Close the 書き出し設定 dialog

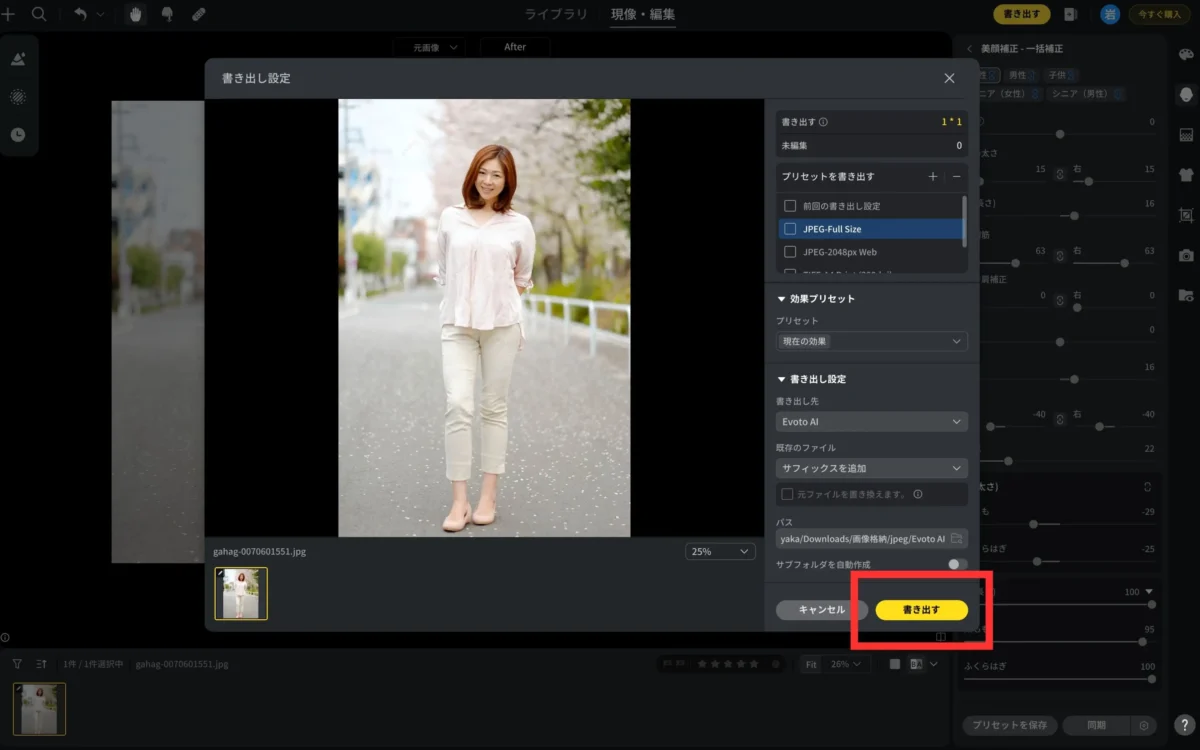(x=949, y=78)
